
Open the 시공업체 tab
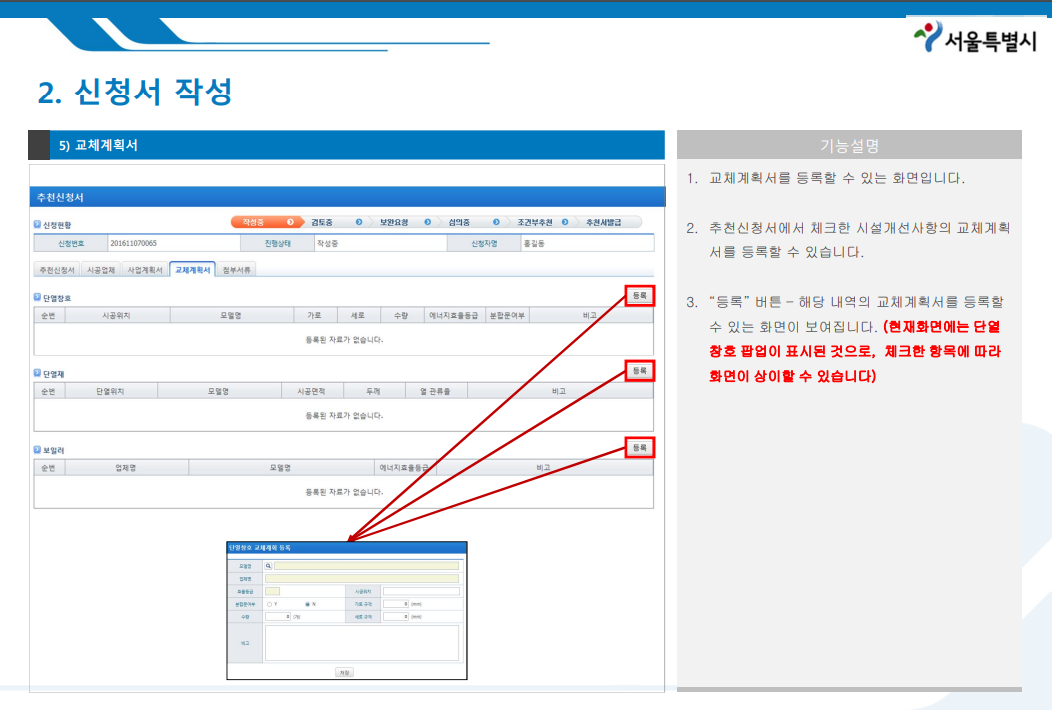101,268
